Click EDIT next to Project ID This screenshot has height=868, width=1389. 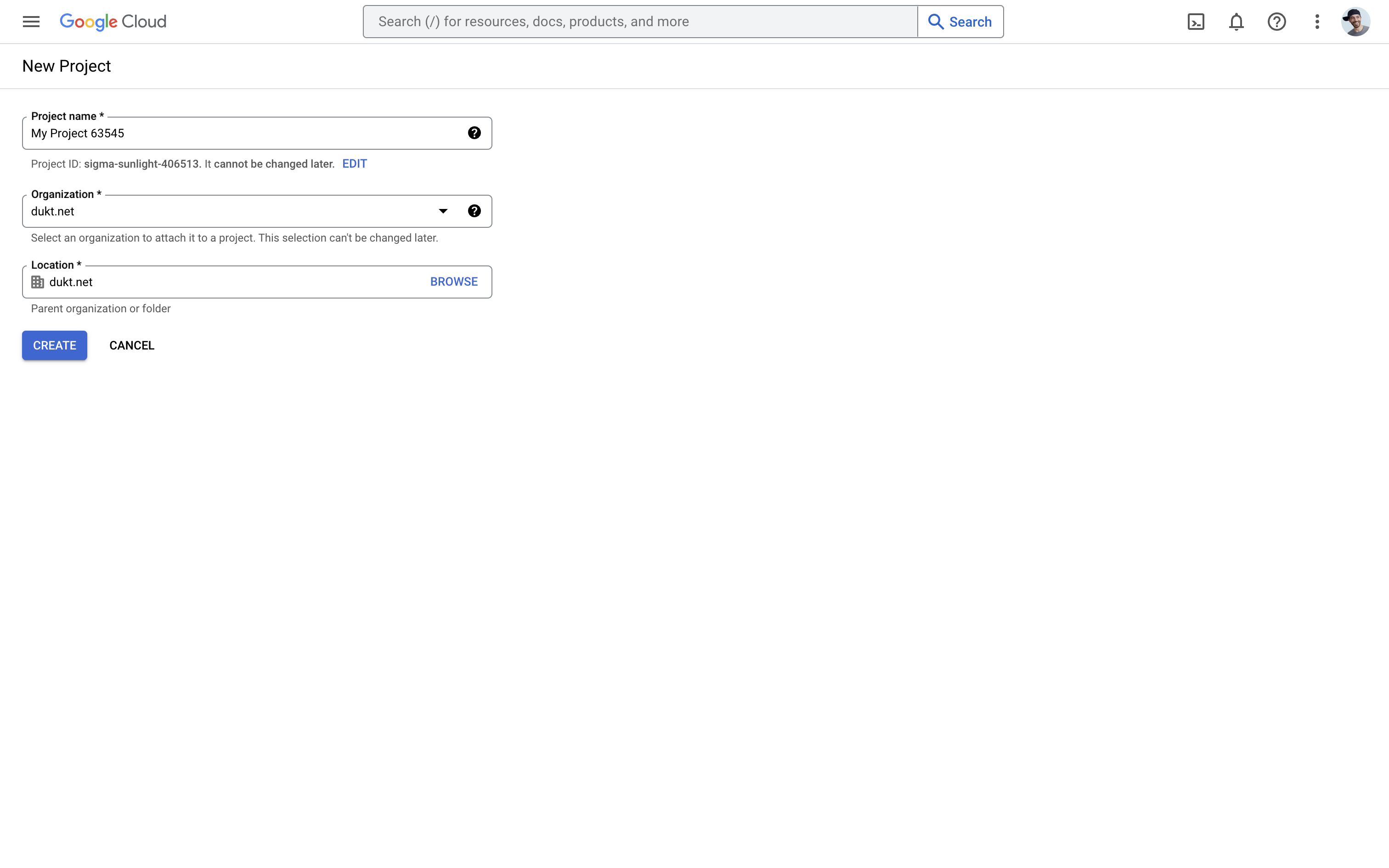click(354, 163)
